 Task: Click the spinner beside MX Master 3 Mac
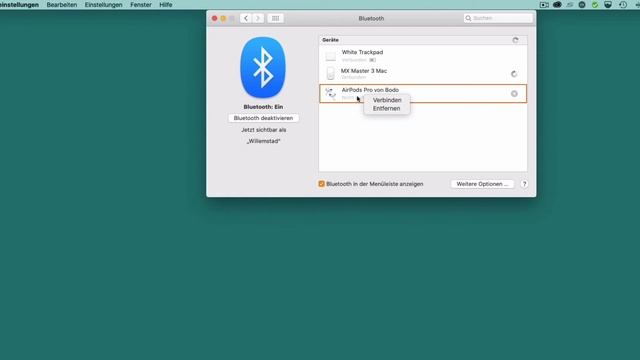(x=514, y=74)
